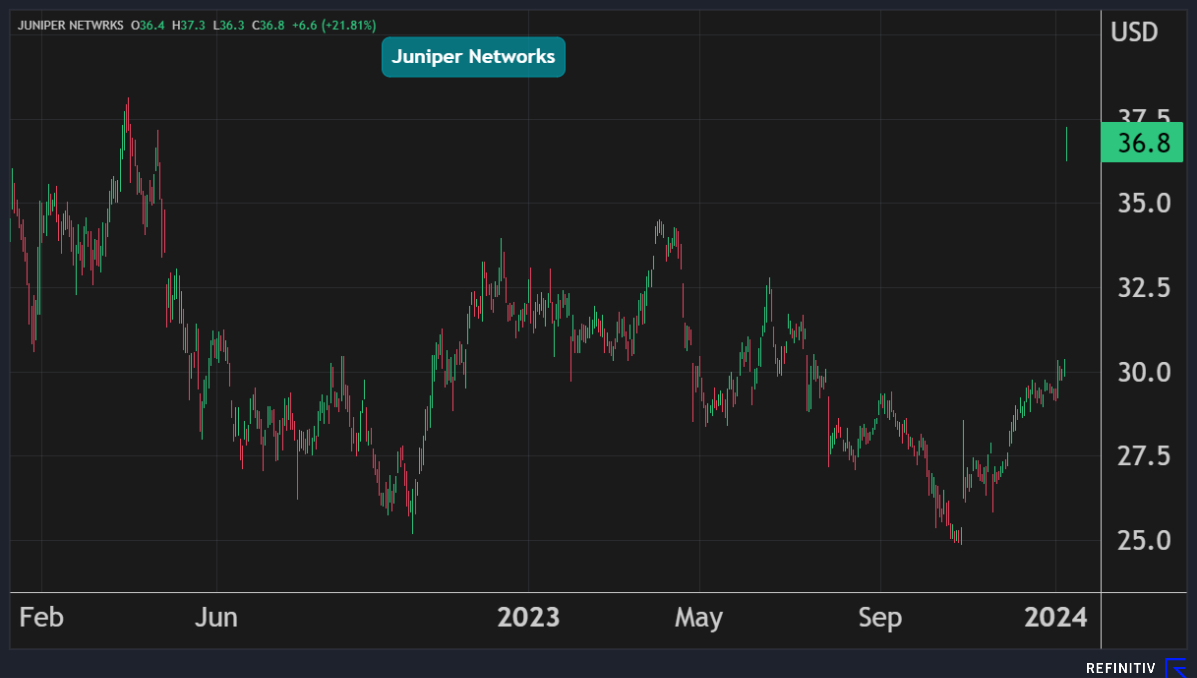Select the teal Juniper Networks label
This screenshot has width=1197, height=678.
click(x=473, y=57)
